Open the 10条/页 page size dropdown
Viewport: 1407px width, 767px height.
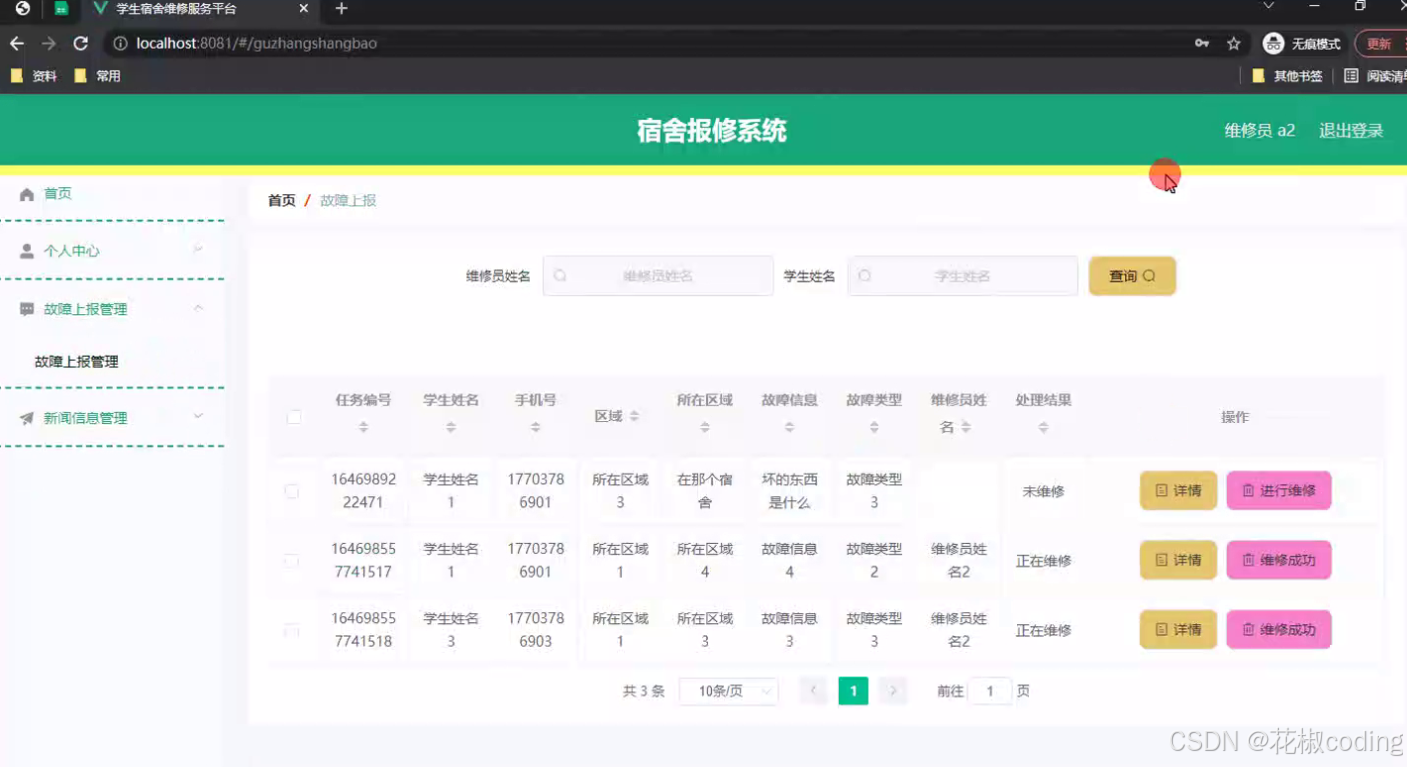[728, 691]
